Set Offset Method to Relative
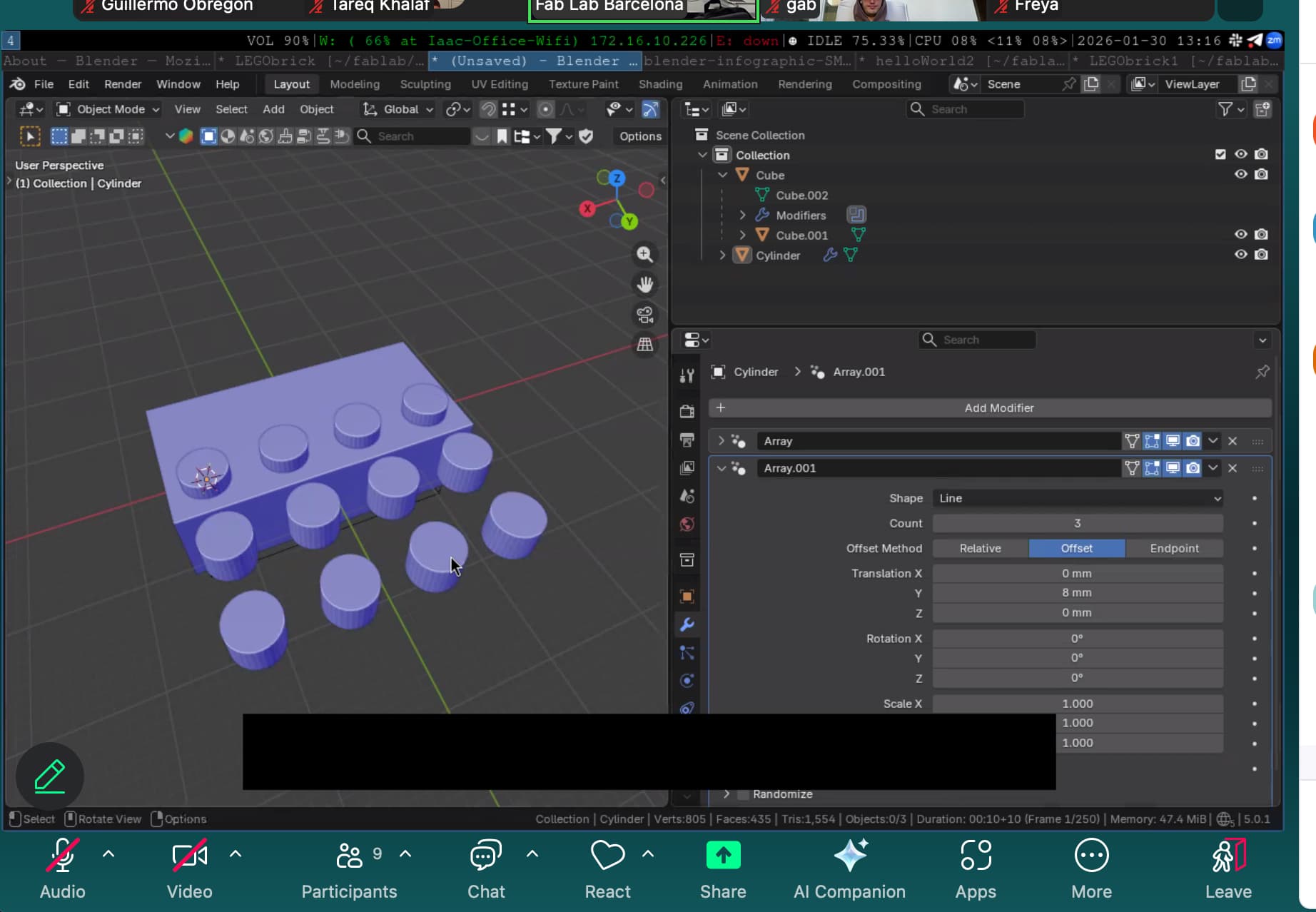Viewport: 1316px width, 912px height. point(979,548)
